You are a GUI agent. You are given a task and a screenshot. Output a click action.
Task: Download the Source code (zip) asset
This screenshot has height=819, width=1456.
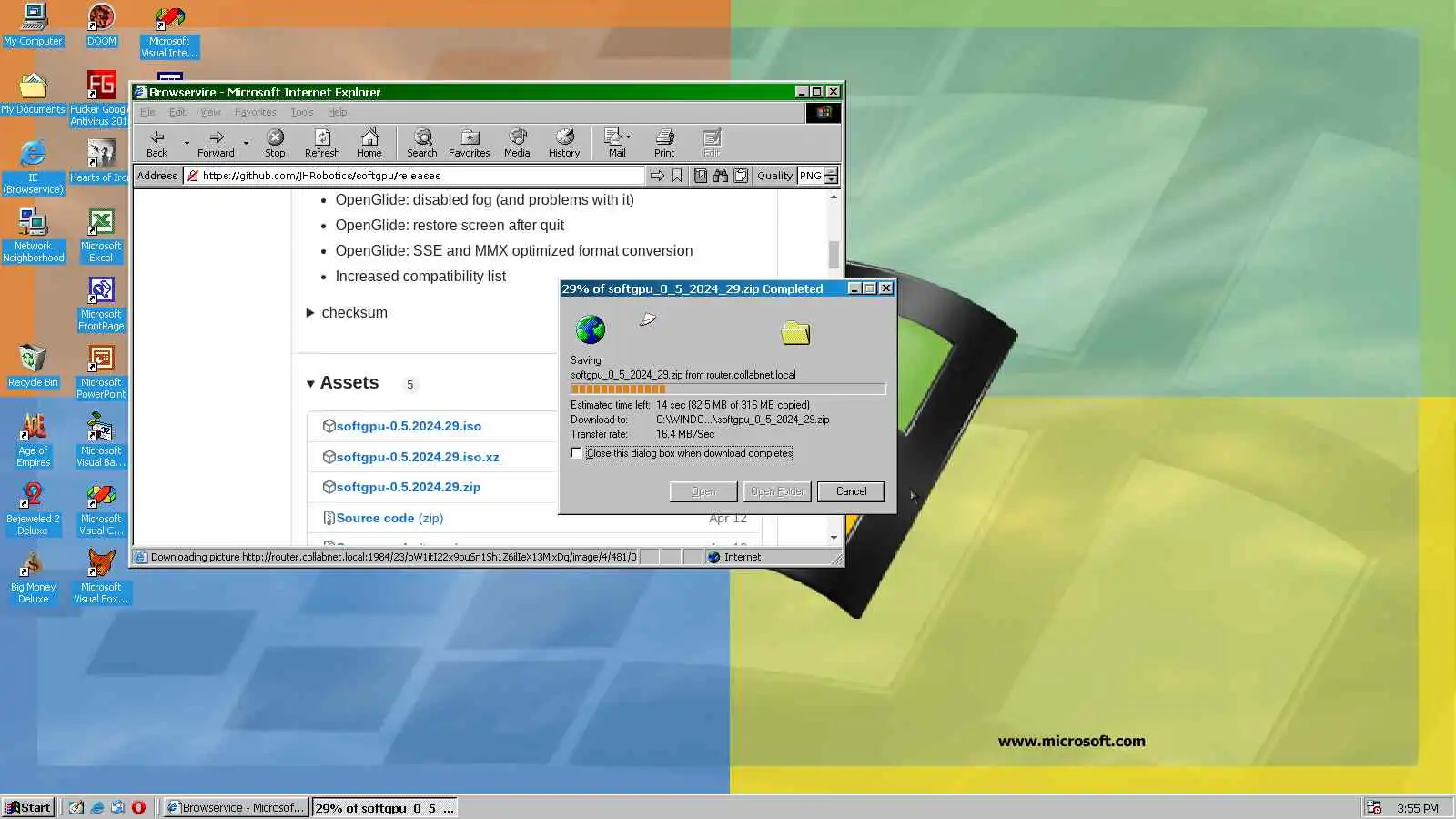(x=389, y=518)
